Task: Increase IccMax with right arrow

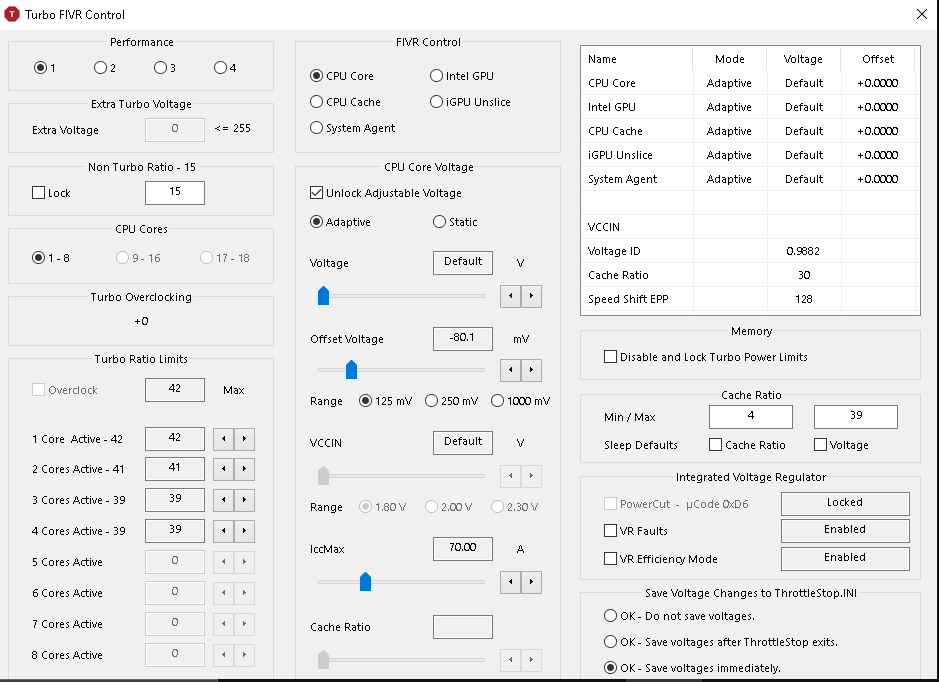Action: coord(531,581)
